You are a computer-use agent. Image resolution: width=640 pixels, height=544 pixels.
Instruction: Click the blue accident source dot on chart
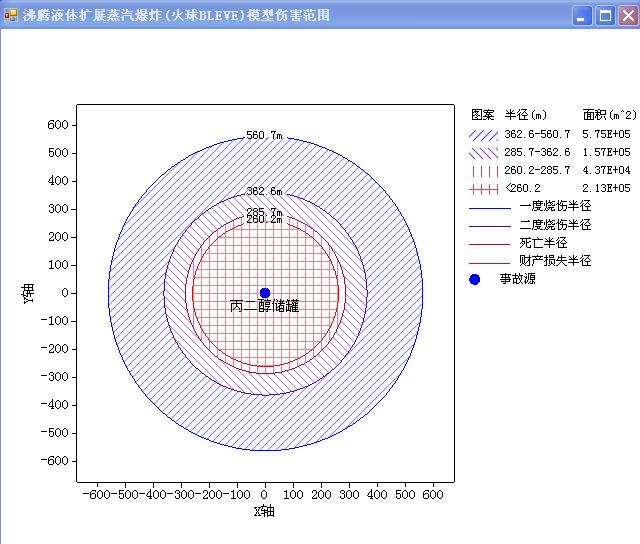click(265, 293)
